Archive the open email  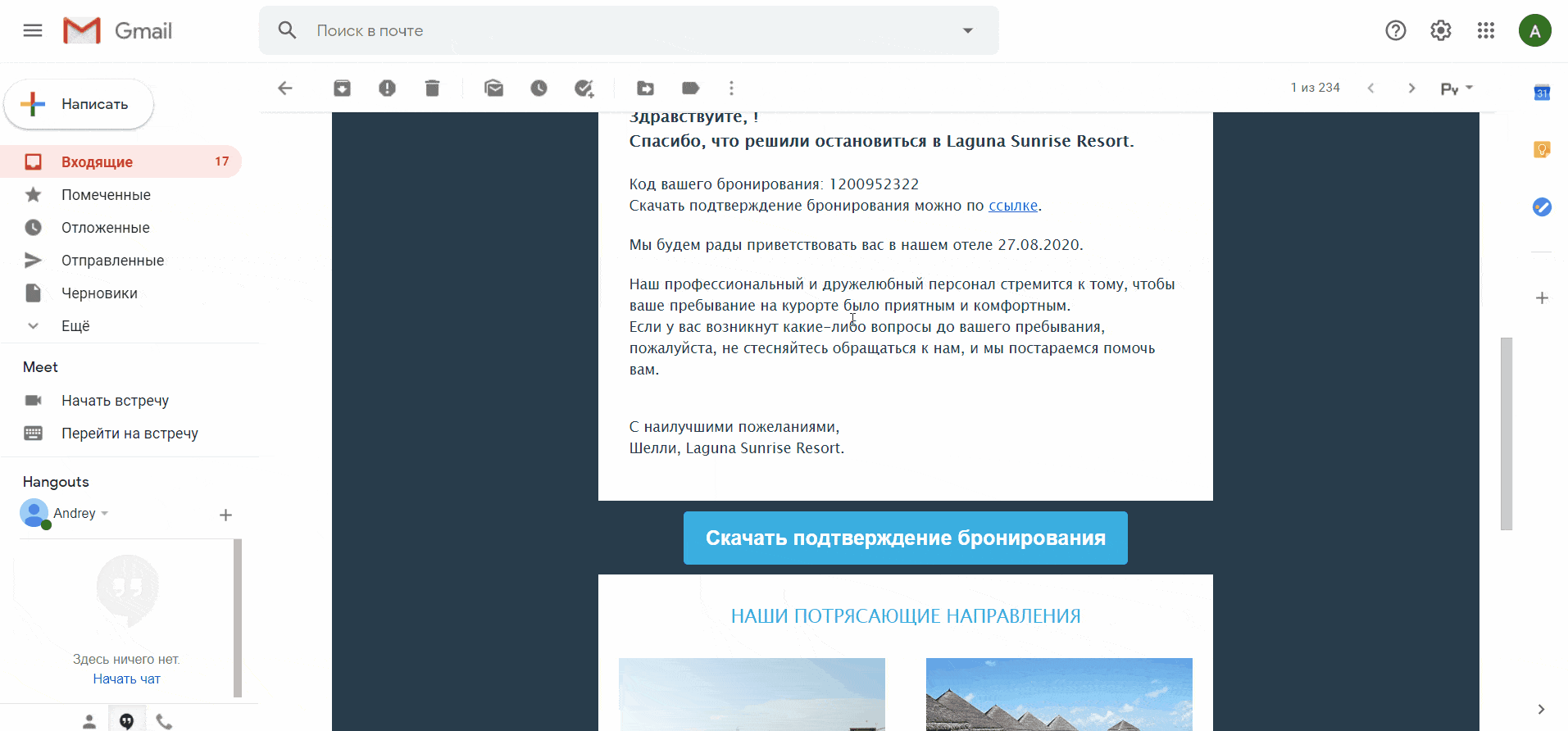coord(342,89)
